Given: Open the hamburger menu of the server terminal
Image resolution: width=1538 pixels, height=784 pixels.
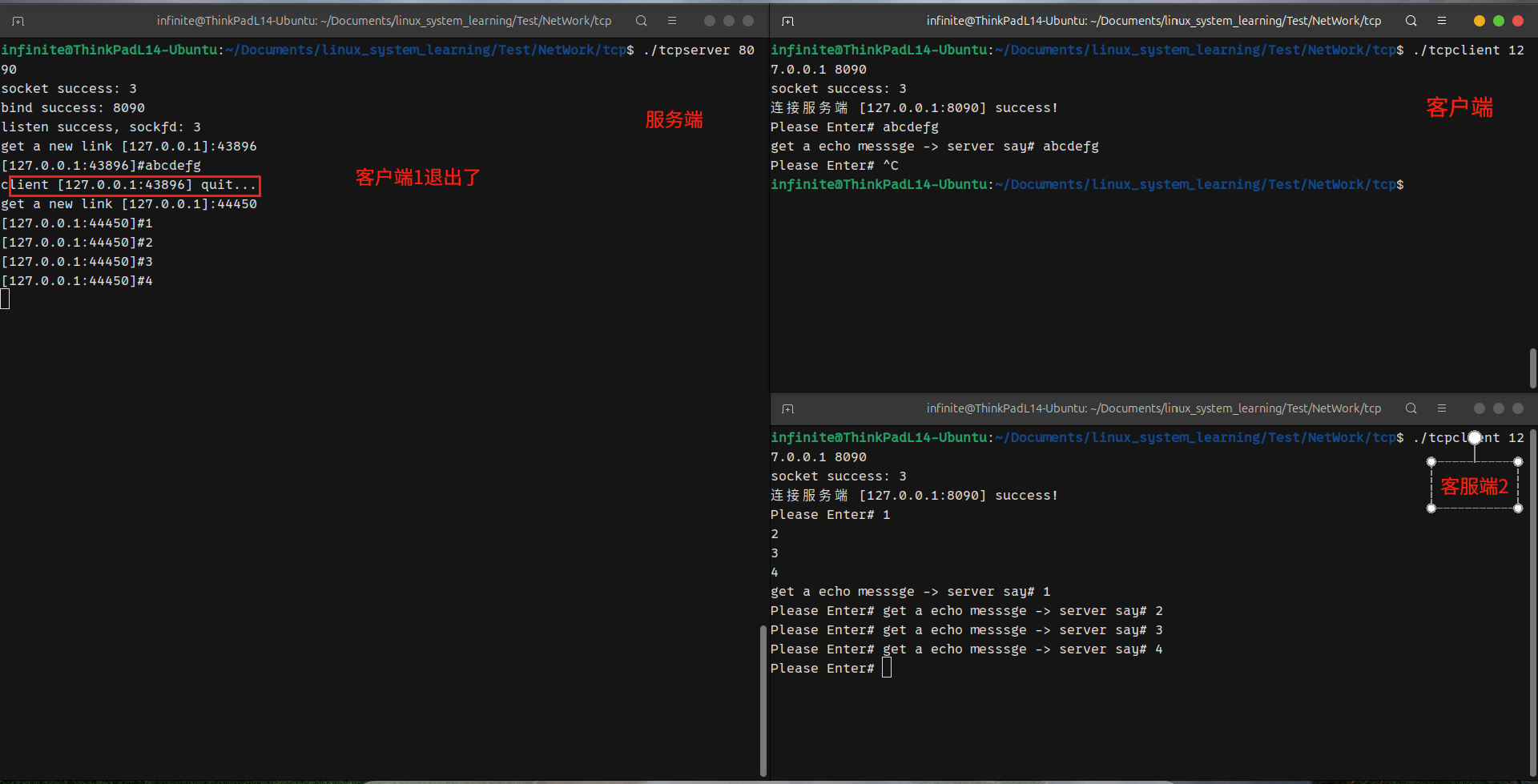Looking at the screenshot, I should tap(672, 21).
